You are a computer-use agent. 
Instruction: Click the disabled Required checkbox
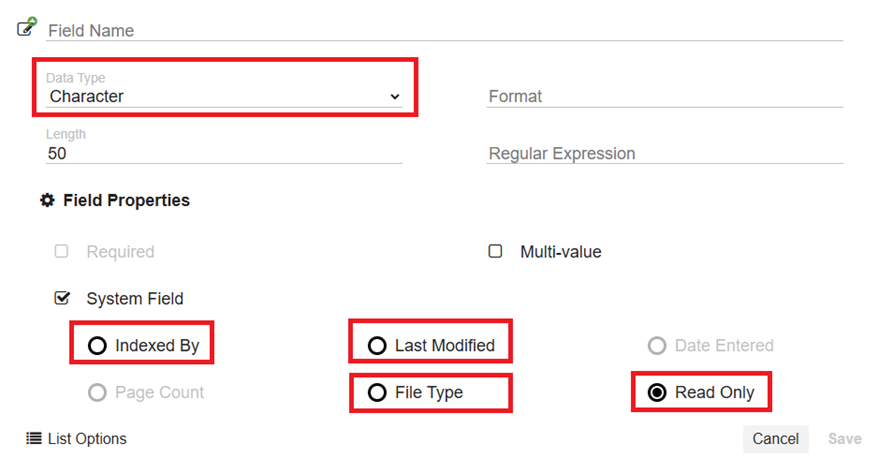[62, 251]
